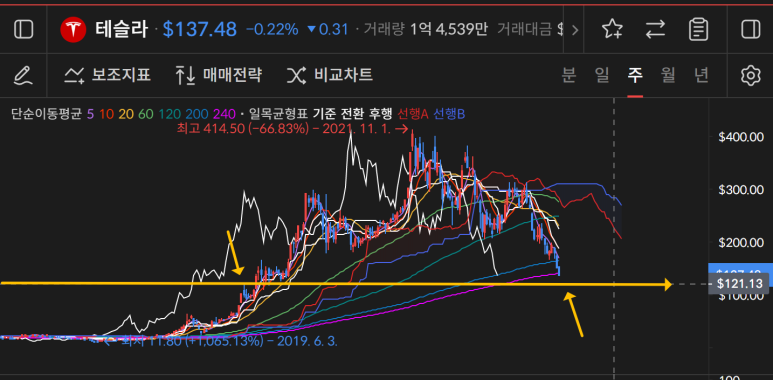The height and width of the screenshot is (380, 773).
Task: Click the blue current price tag on axis
Action: tap(740, 269)
